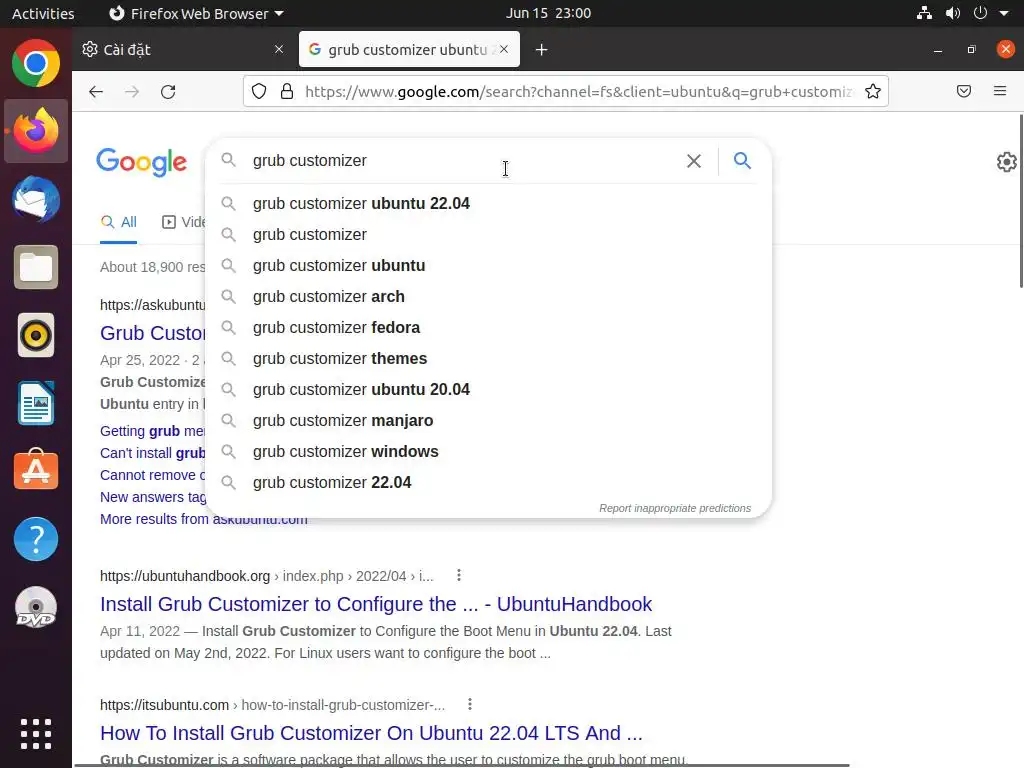Image resolution: width=1024 pixels, height=768 pixels.
Task: Choose suggestion grub customizer ubuntu 20.04
Action: click(488, 389)
